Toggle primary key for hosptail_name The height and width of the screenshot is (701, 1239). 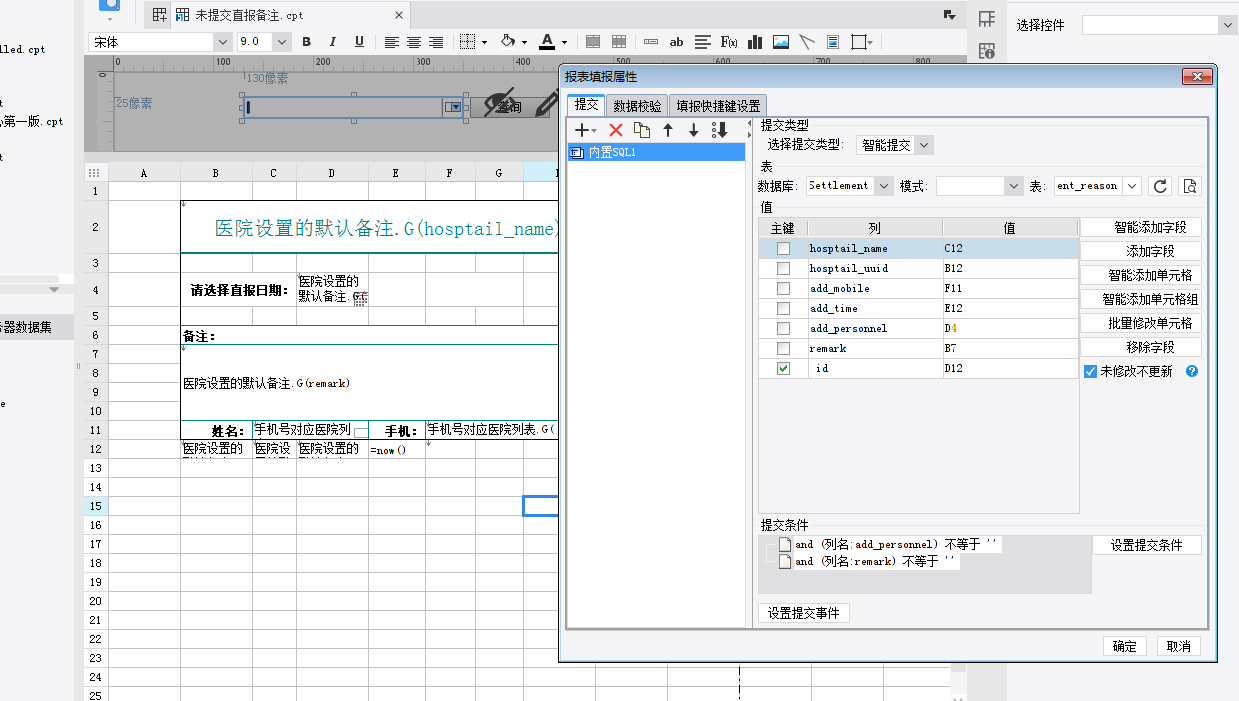tap(783, 248)
